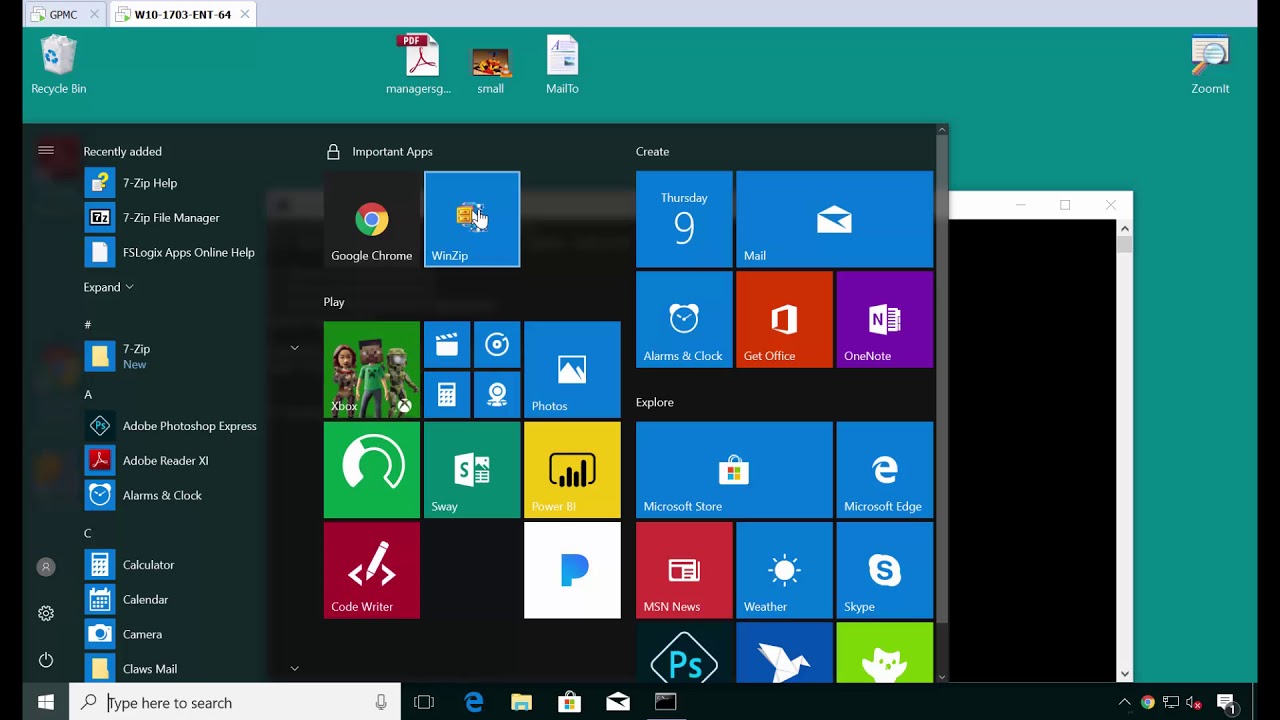
Task: Open the Groove Music disc tile
Action: click(497, 345)
